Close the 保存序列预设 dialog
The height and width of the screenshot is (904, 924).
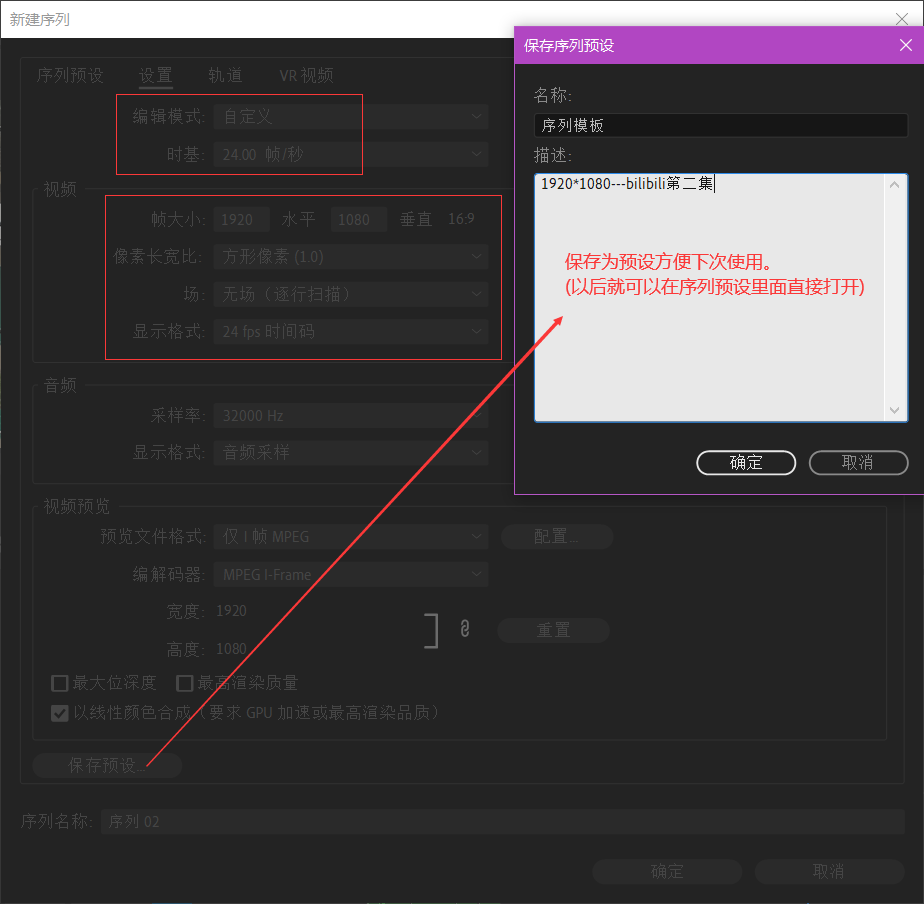(906, 45)
